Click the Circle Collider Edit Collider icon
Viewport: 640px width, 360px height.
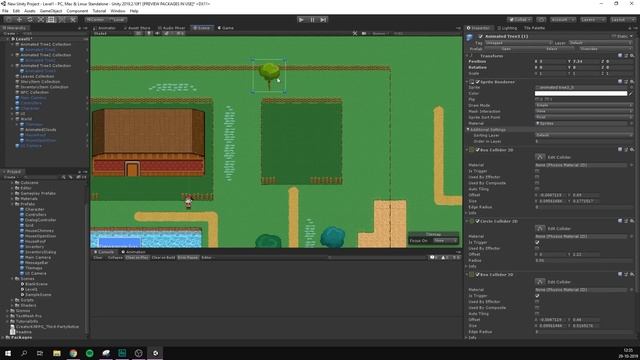(x=540, y=228)
